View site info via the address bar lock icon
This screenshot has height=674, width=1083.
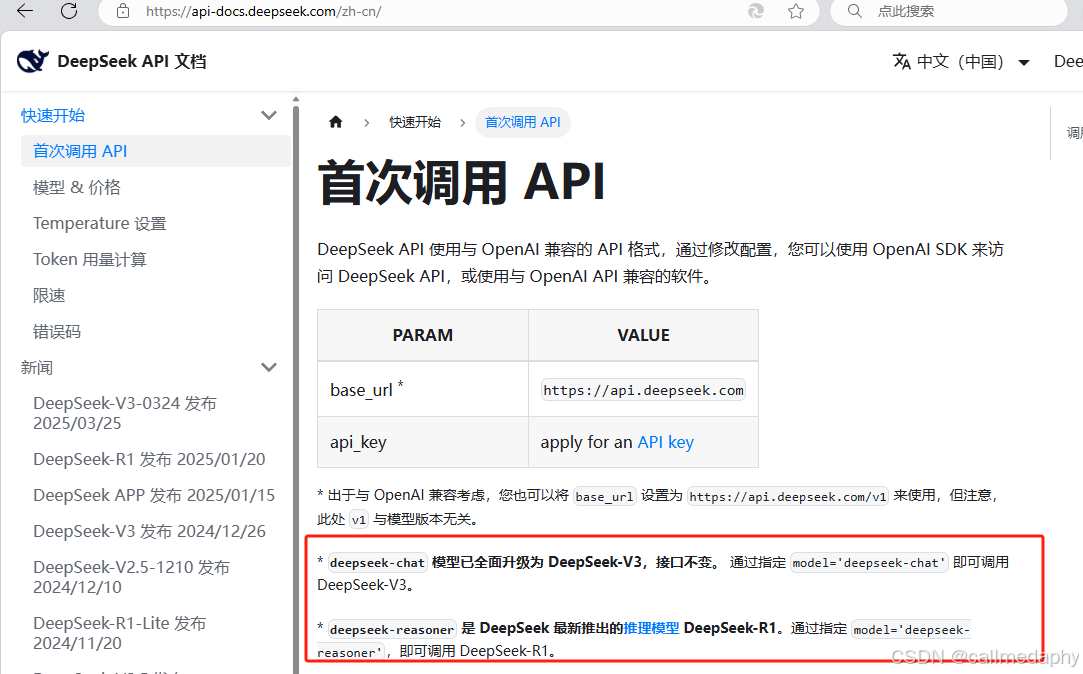tap(123, 11)
